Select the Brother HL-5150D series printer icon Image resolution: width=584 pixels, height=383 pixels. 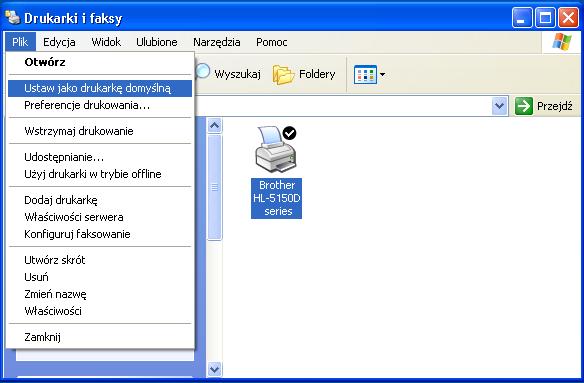276,150
